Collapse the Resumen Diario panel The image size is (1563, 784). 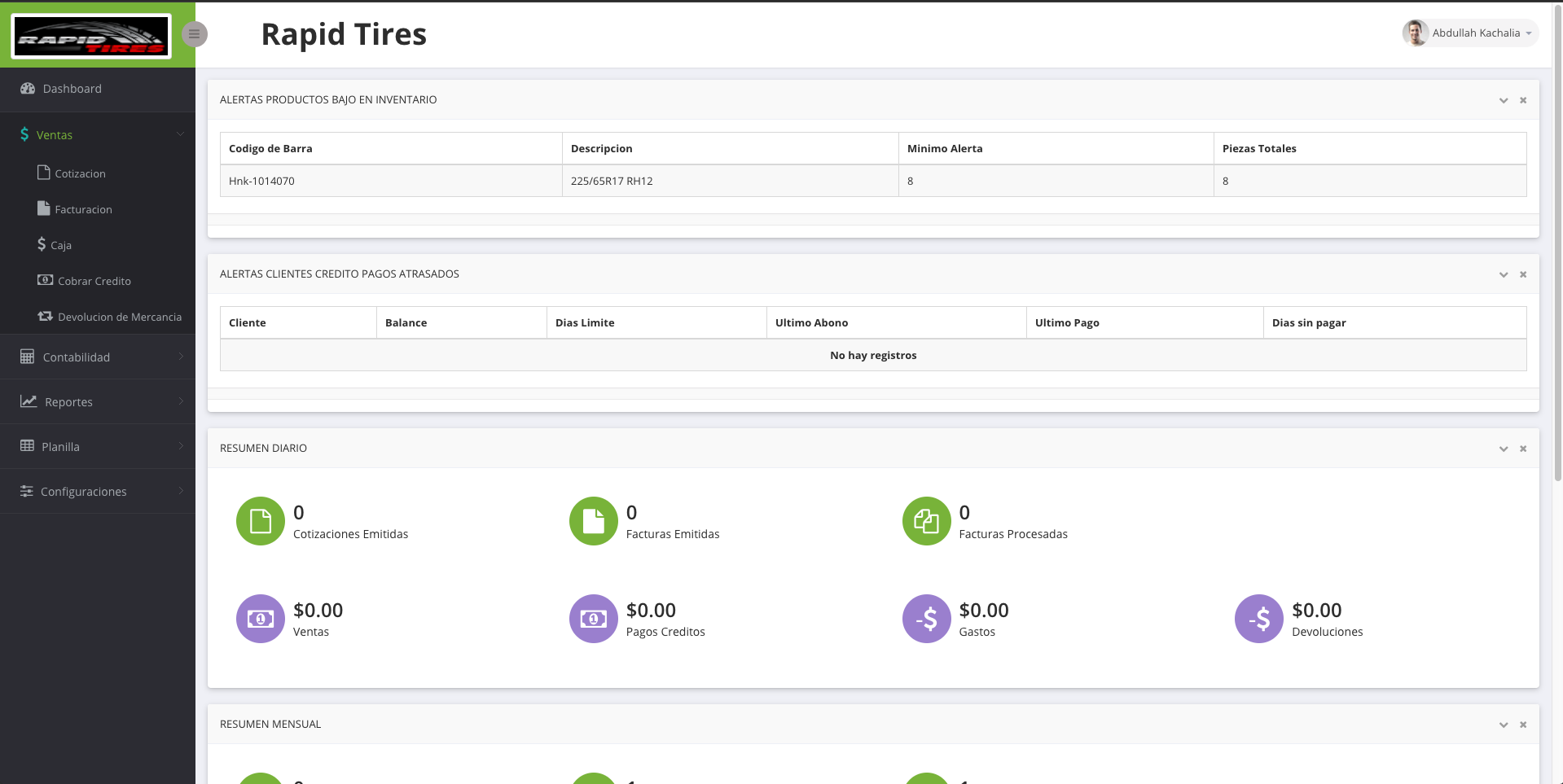1504,449
